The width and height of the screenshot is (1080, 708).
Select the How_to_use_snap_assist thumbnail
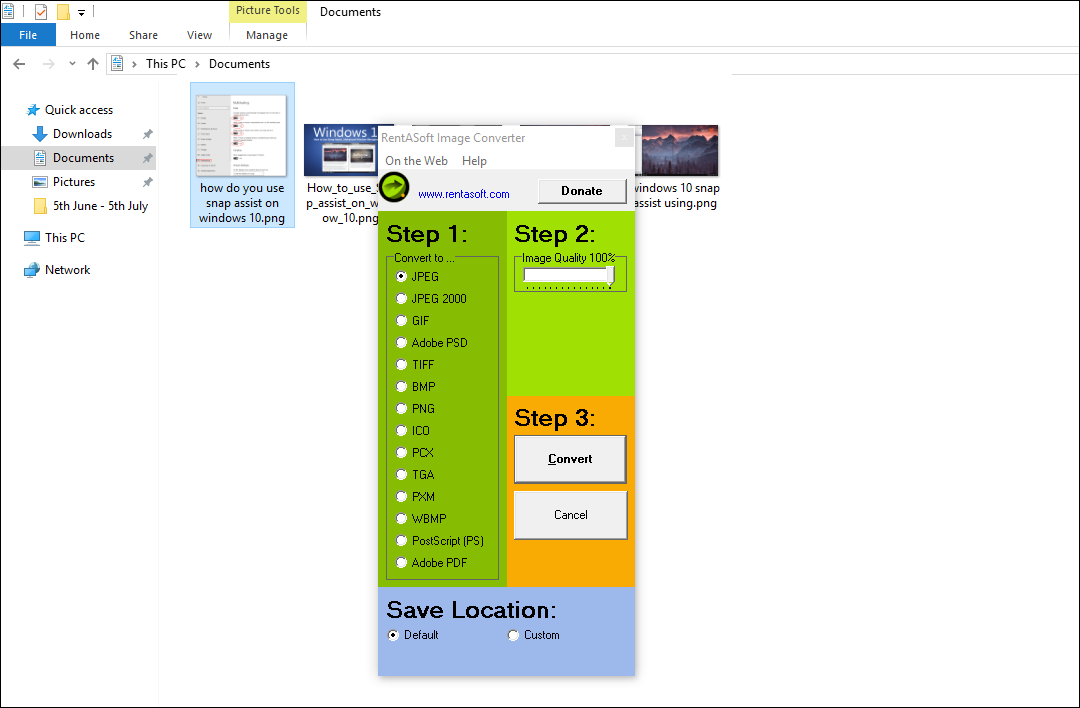click(342, 150)
